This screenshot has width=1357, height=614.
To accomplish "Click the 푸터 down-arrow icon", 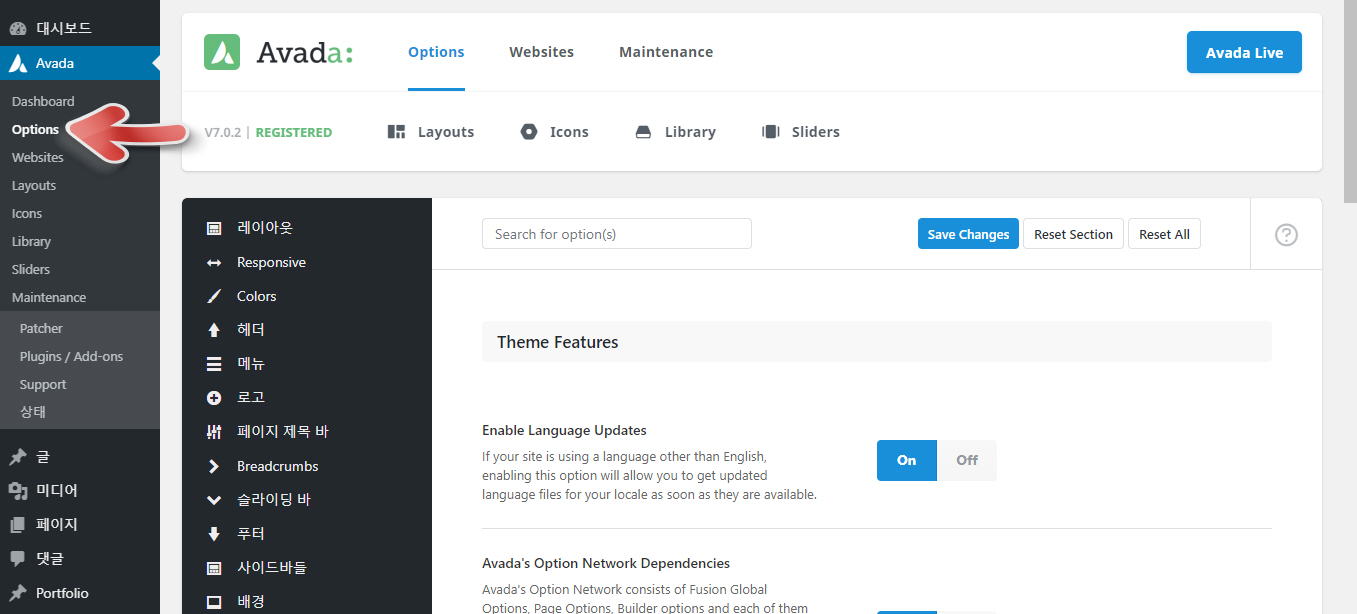I will [x=214, y=534].
